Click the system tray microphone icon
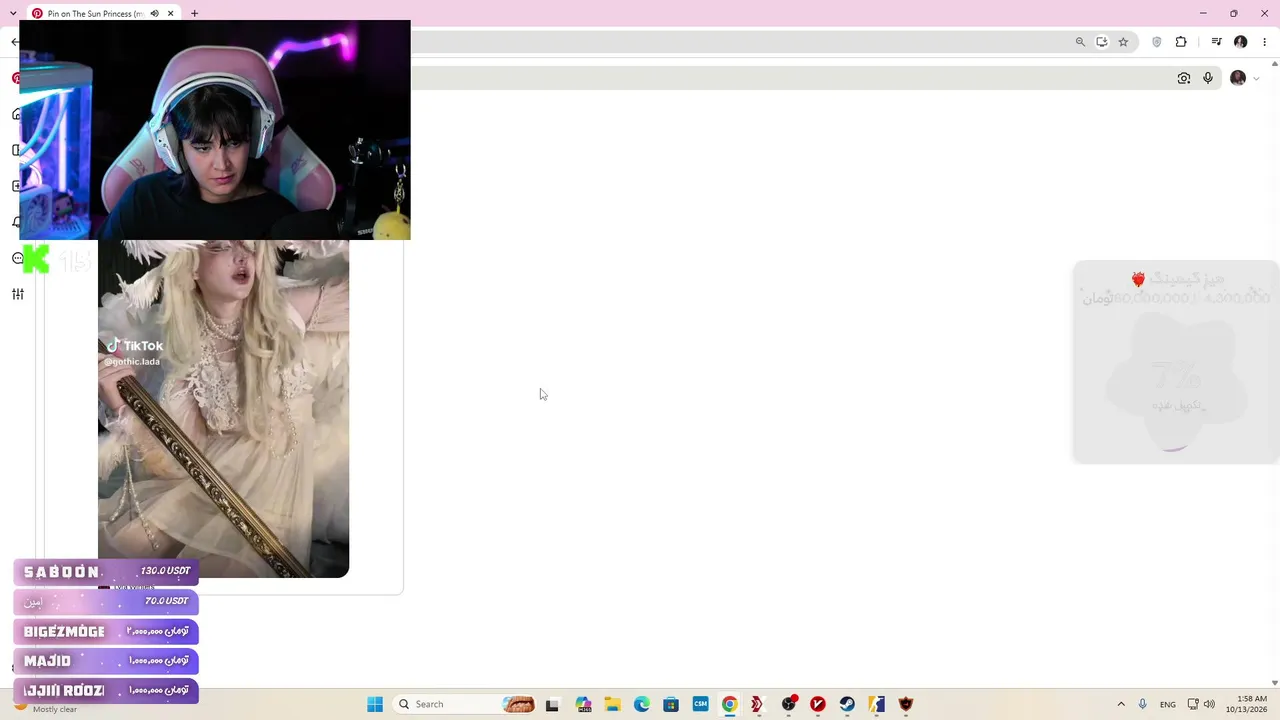This screenshot has width=1280, height=720. point(1143,704)
